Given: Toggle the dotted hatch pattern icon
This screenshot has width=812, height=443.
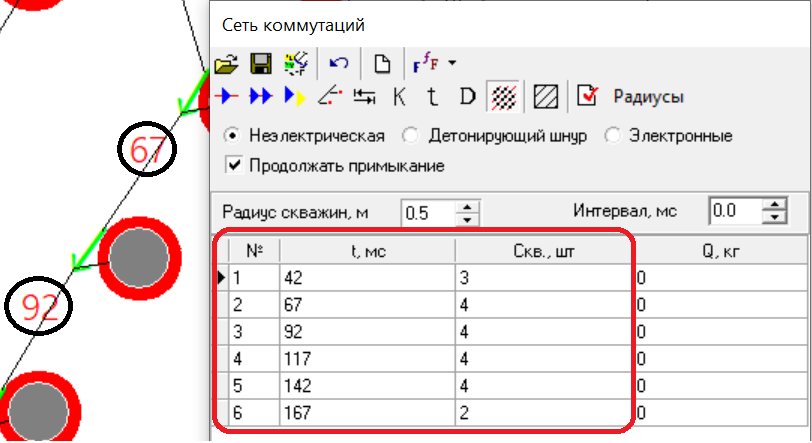Looking at the screenshot, I should 503,97.
